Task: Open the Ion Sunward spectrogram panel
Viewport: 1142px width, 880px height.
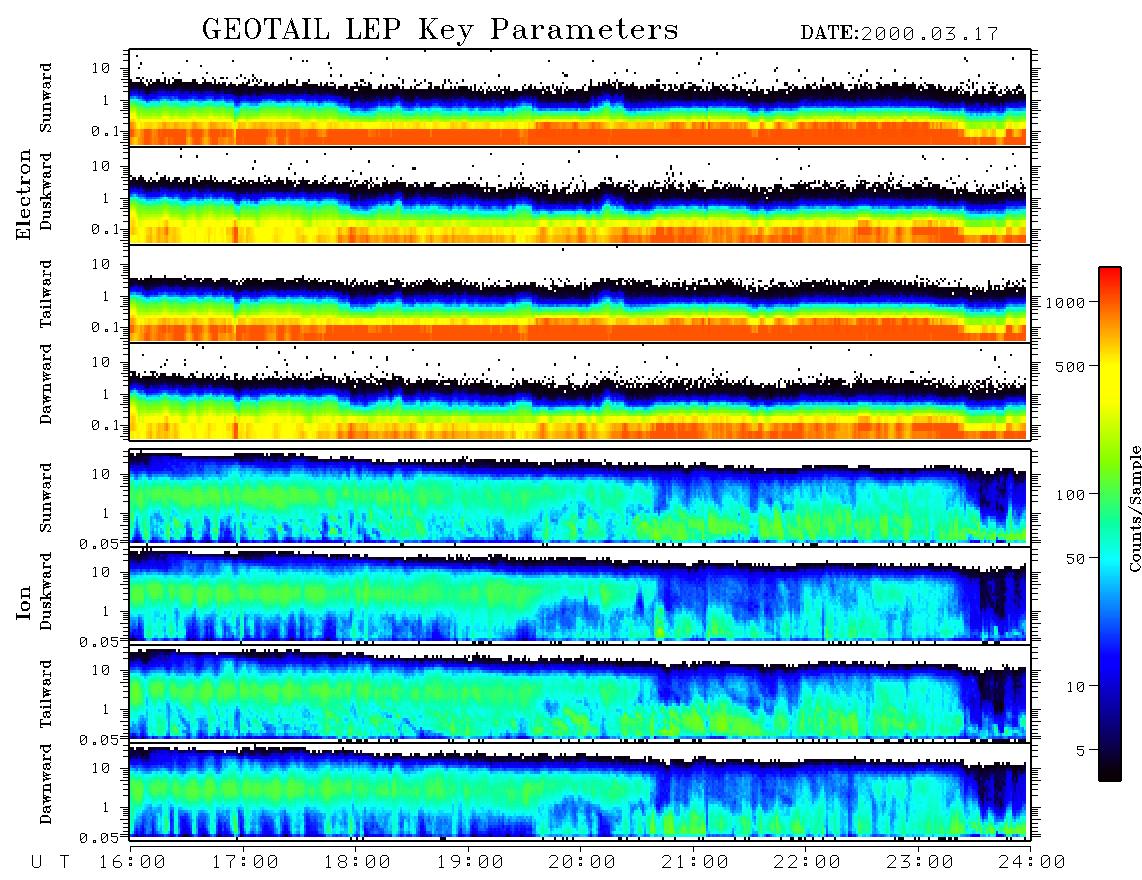Action: coord(580,497)
